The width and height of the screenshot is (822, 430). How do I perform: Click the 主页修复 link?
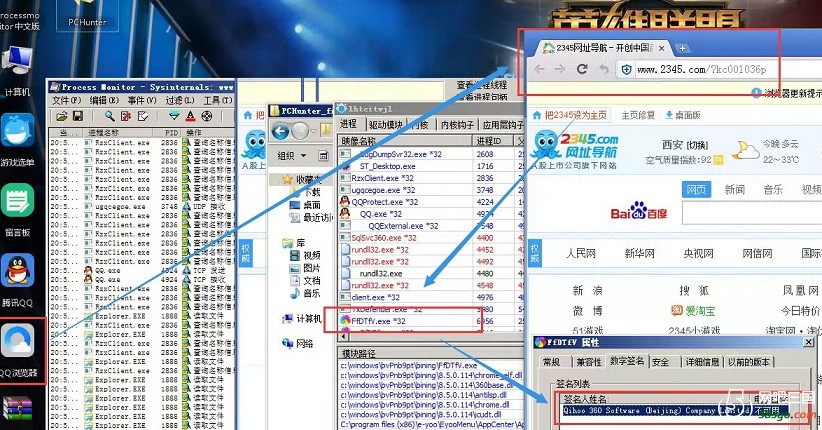coord(637,115)
